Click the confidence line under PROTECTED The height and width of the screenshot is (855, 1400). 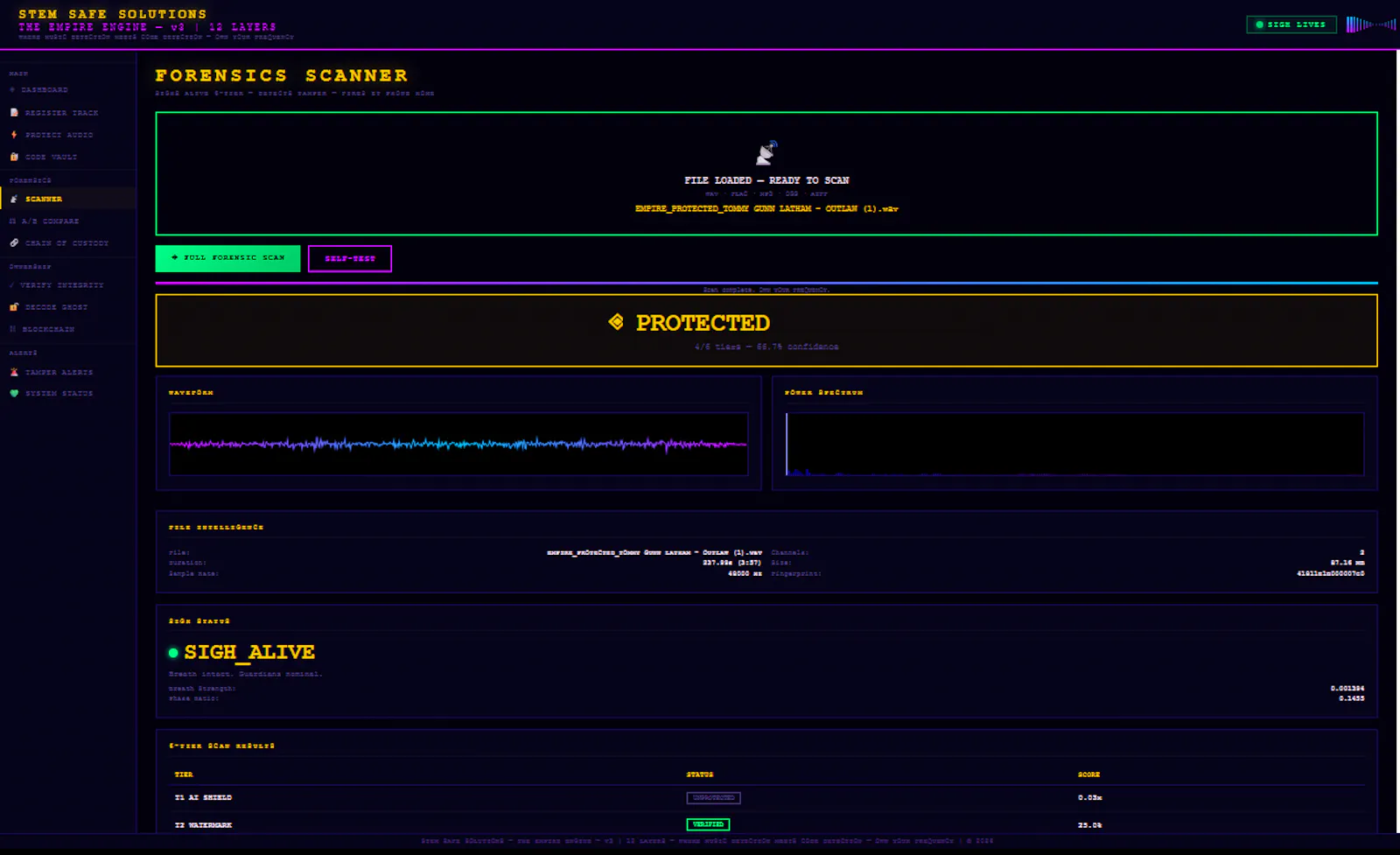tap(766, 347)
